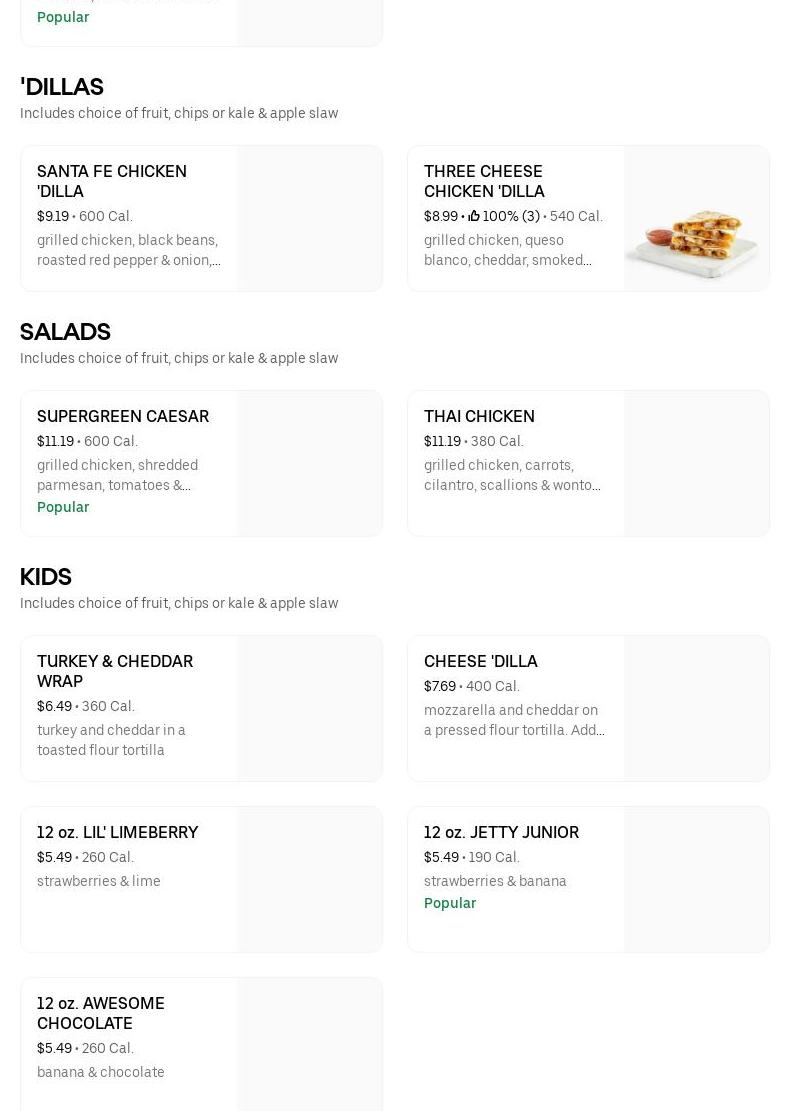
Task: Select the Thai Chicken salad title
Action: (479, 416)
